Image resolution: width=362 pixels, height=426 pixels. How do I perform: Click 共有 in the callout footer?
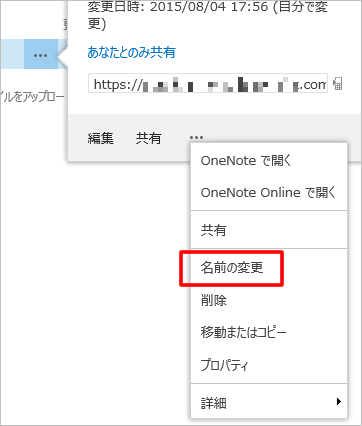click(x=149, y=138)
